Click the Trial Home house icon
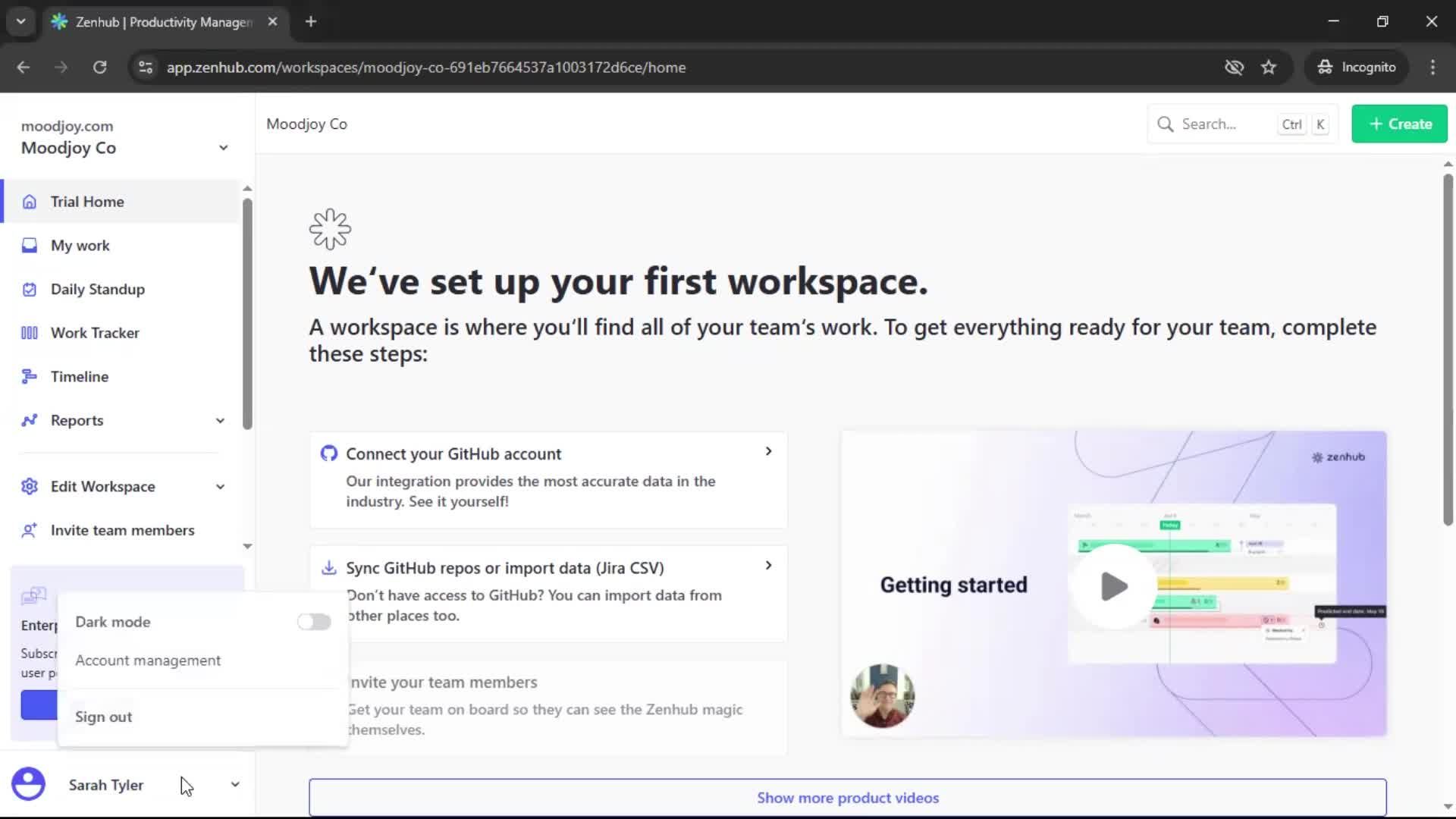 [30, 202]
